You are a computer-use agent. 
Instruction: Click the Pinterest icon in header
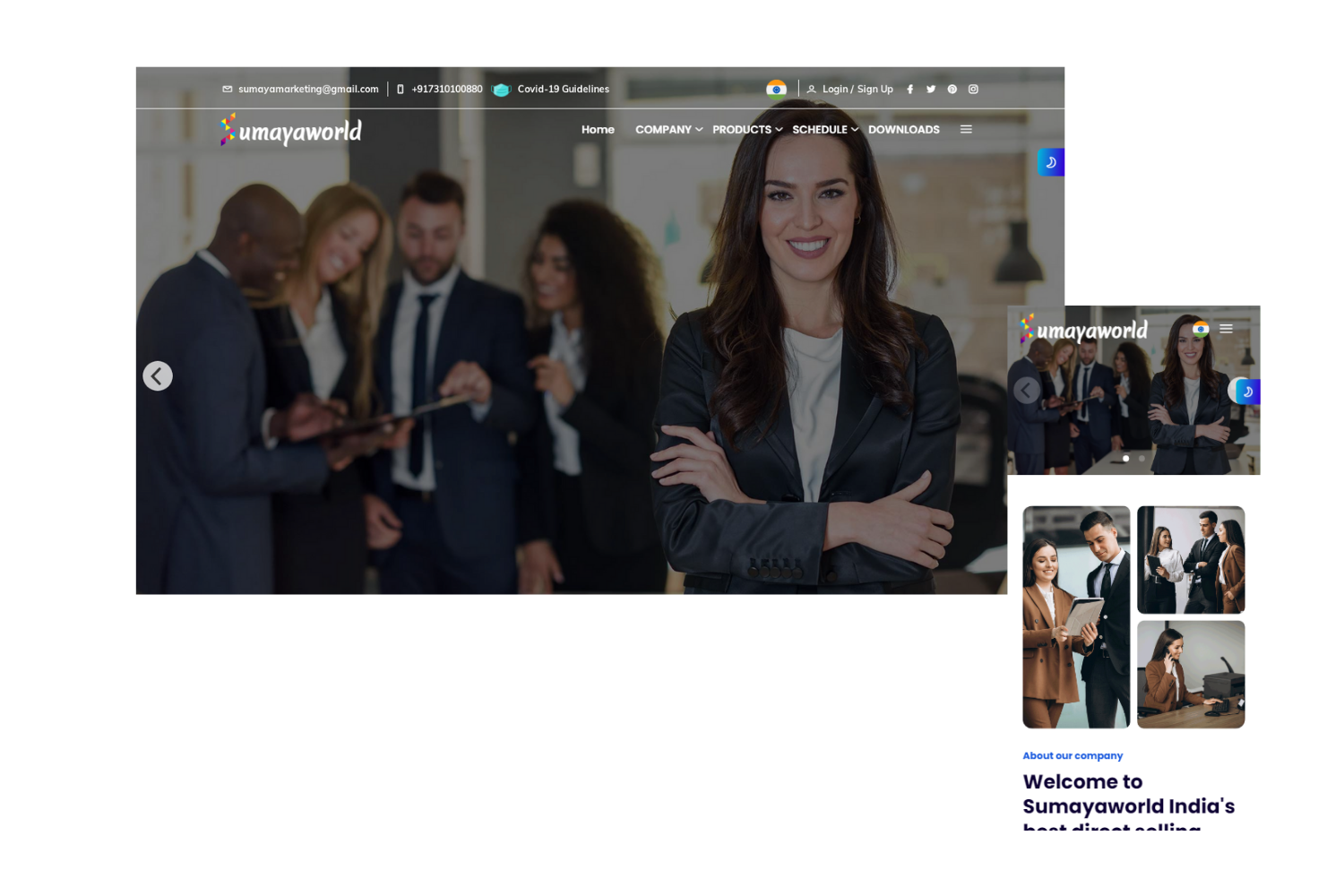click(x=952, y=90)
